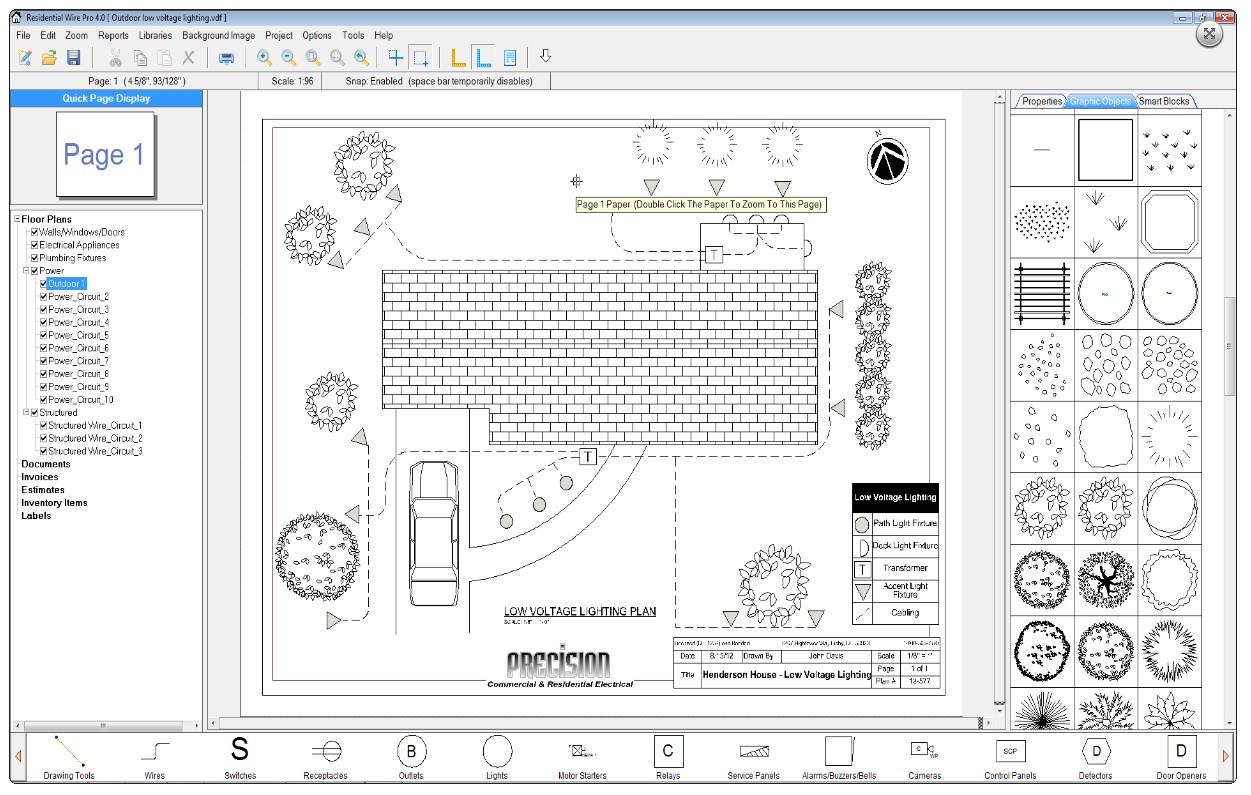Open the Relays symbol category
The width and height of the screenshot is (1251, 795).
[x=668, y=757]
